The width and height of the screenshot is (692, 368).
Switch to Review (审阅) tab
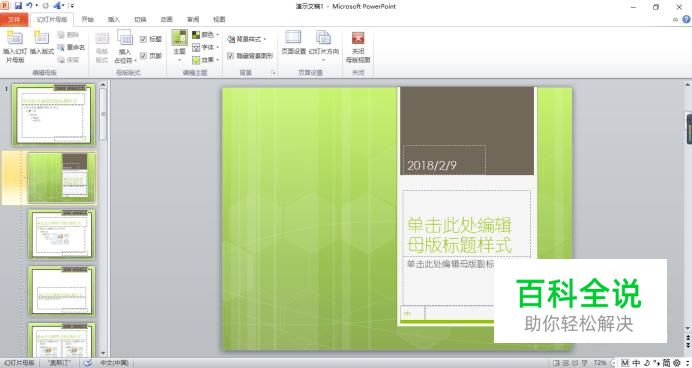click(193, 19)
